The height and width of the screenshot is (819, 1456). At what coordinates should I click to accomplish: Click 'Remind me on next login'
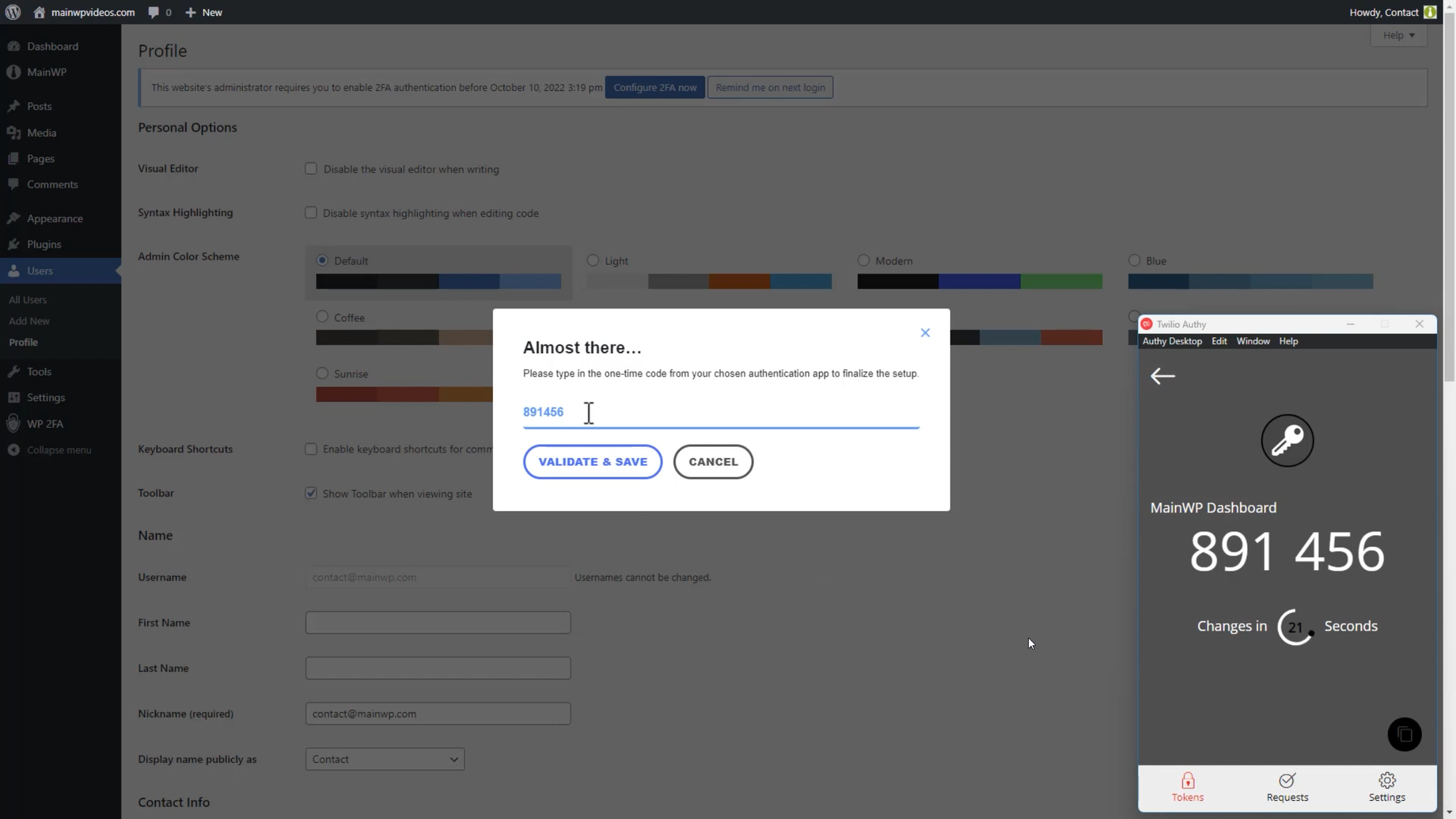pyautogui.click(x=770, y=87)
